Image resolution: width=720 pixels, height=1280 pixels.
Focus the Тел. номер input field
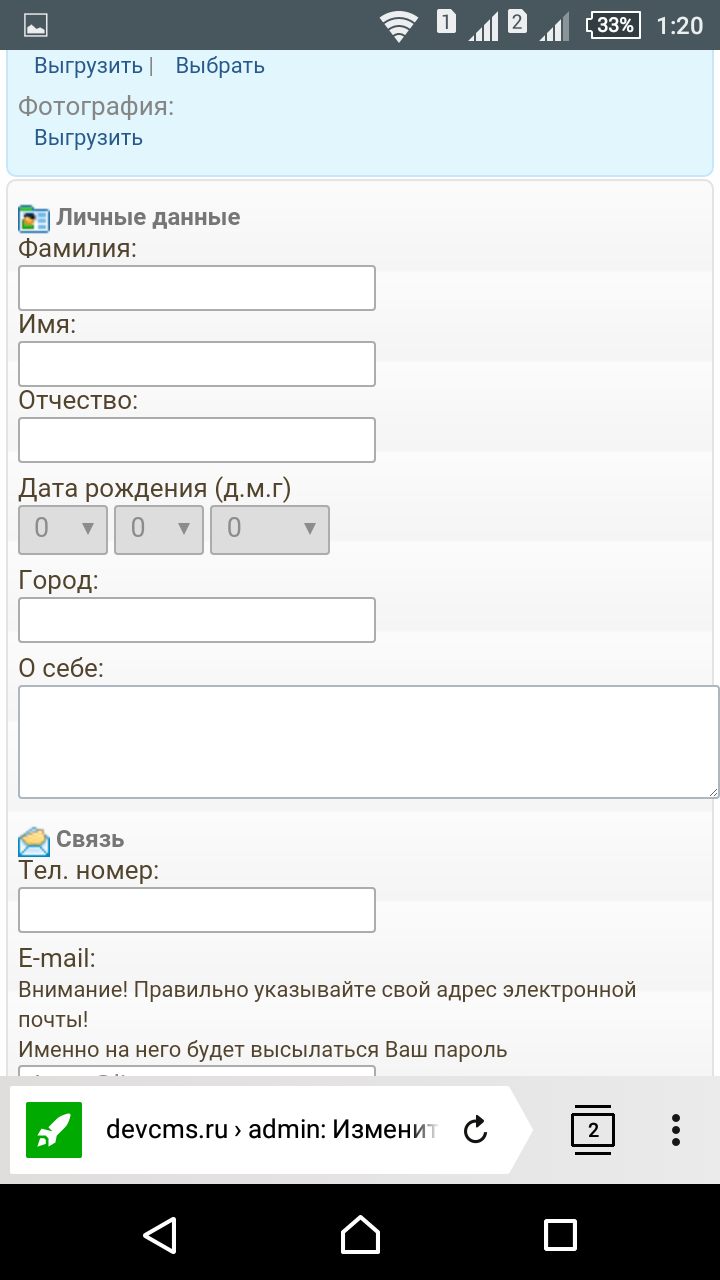coord(197,910)
